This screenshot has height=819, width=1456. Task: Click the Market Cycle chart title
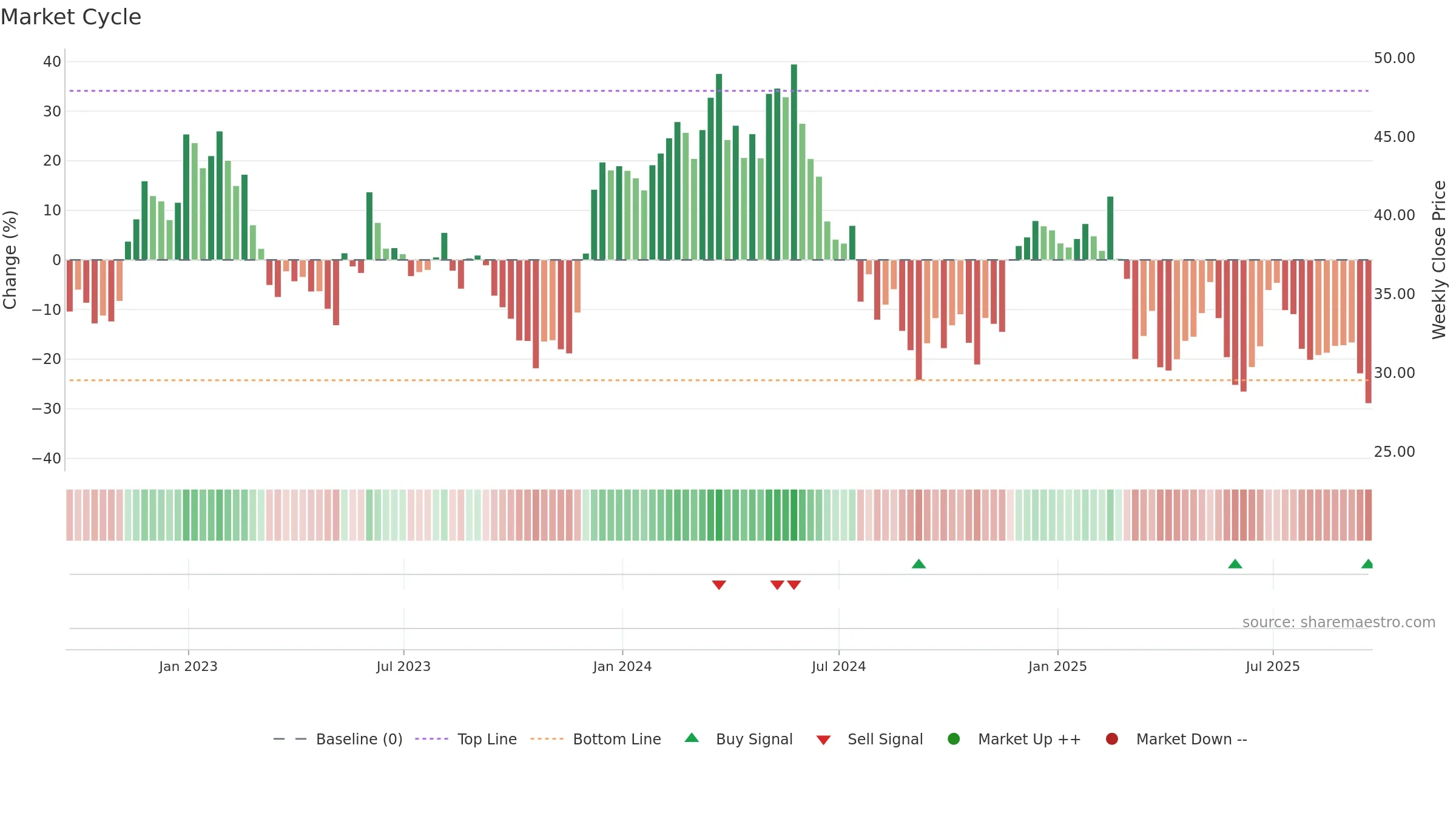71,17
